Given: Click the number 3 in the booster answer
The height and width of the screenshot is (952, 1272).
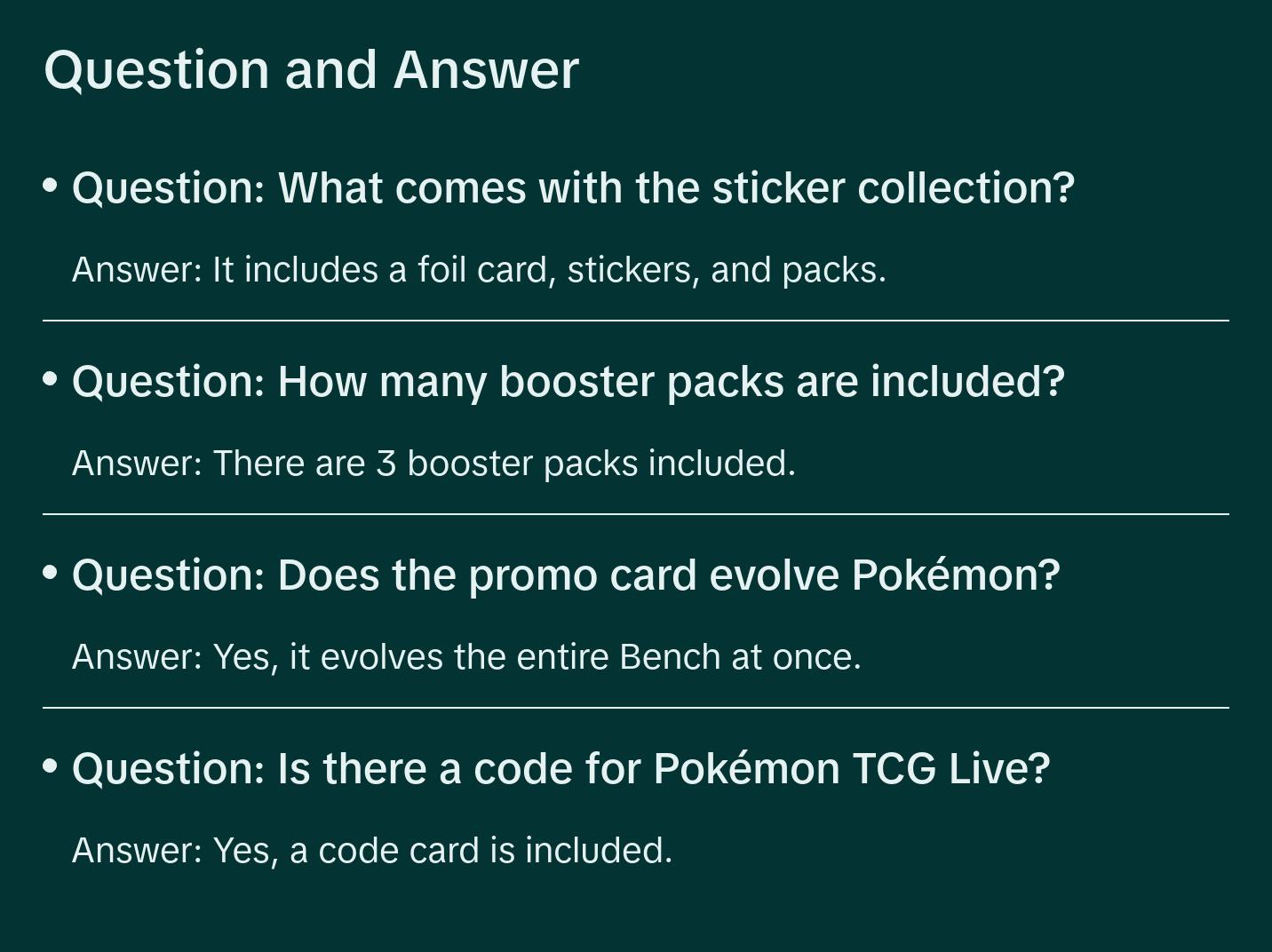Looking at the screenshot, I should (386, 464).
